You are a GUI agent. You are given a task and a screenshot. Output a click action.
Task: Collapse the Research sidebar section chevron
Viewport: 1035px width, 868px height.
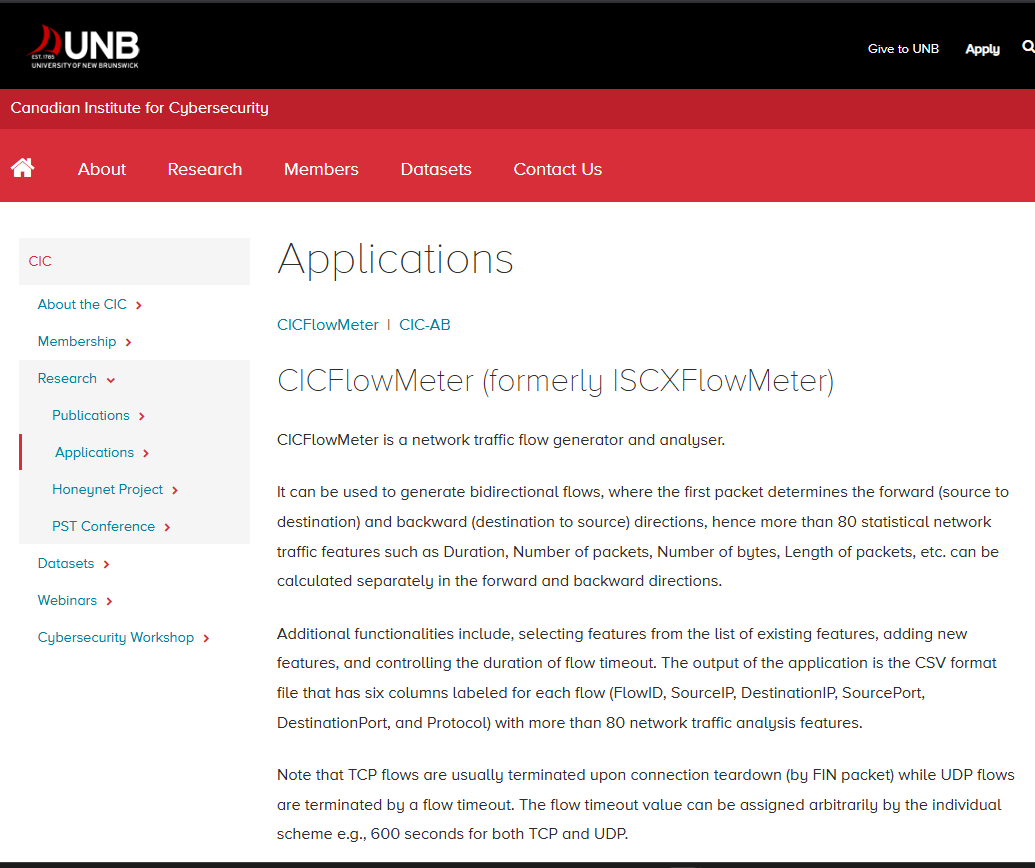click(x=111, y=380)
